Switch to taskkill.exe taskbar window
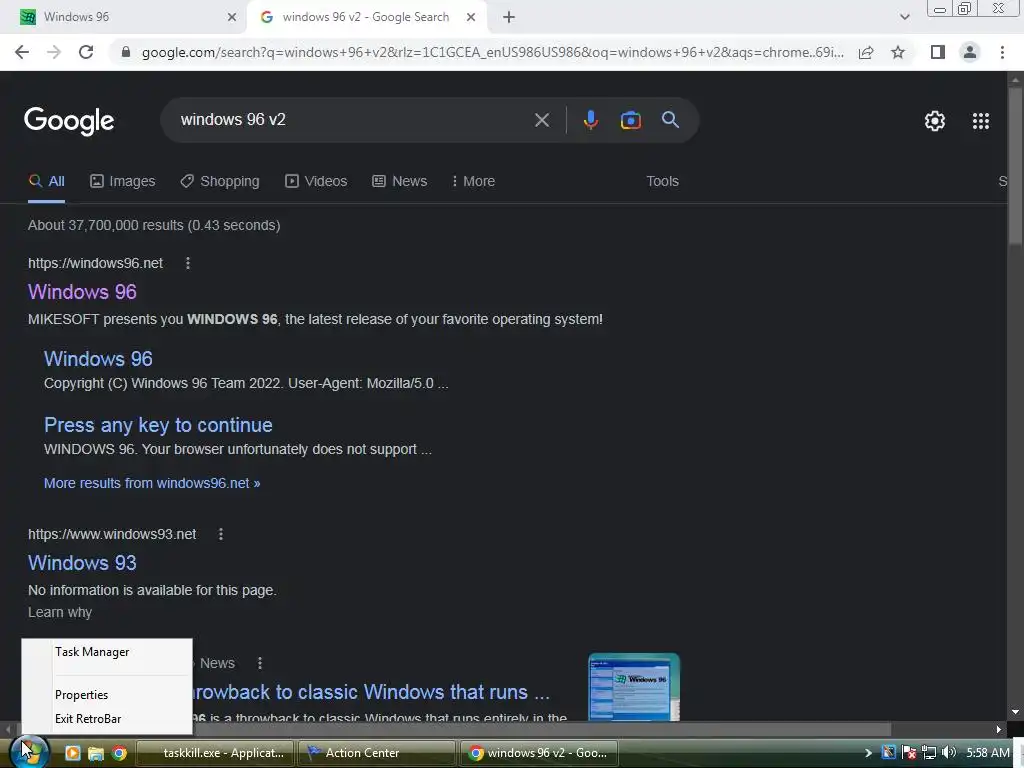Screen dimensions: 1024x768 click(x=215, y=753)
